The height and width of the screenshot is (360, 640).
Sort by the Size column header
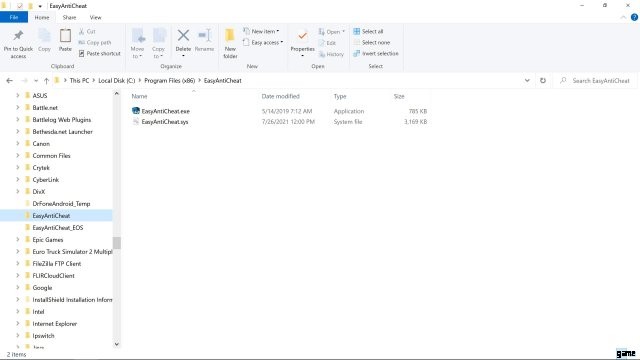coord(399,96)
